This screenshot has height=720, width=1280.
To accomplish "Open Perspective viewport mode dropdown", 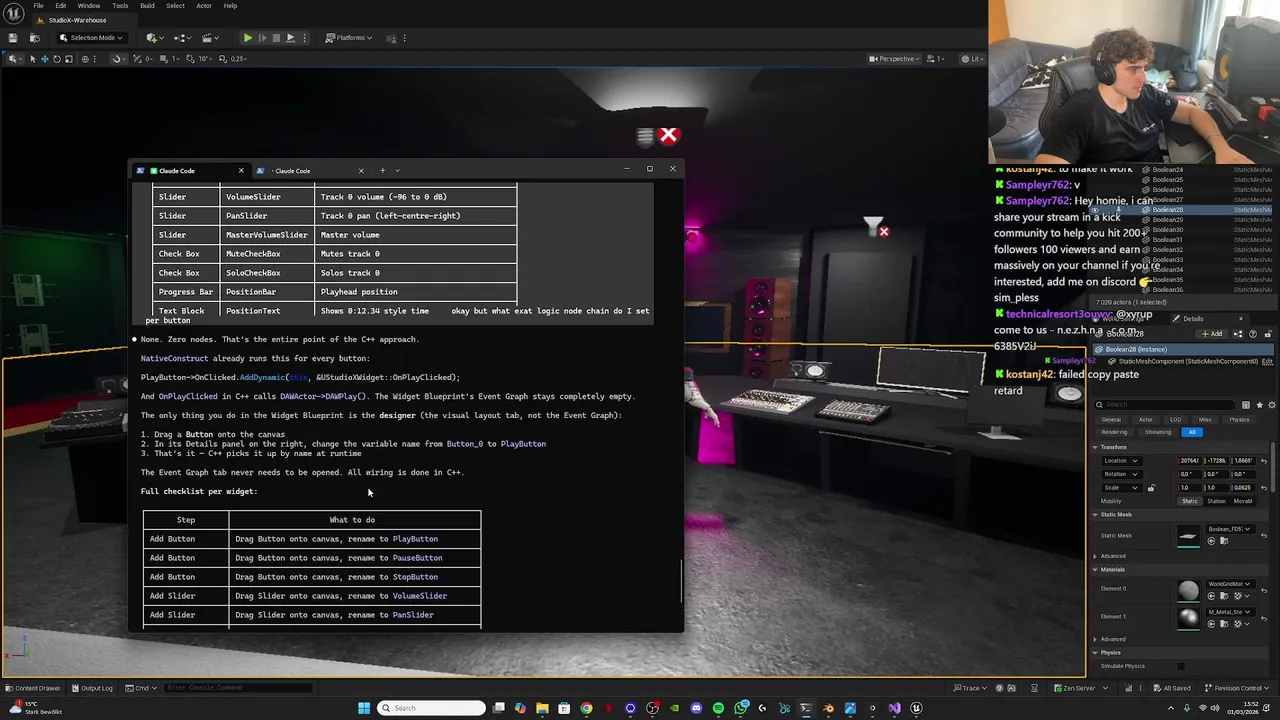I will (892, 59).
